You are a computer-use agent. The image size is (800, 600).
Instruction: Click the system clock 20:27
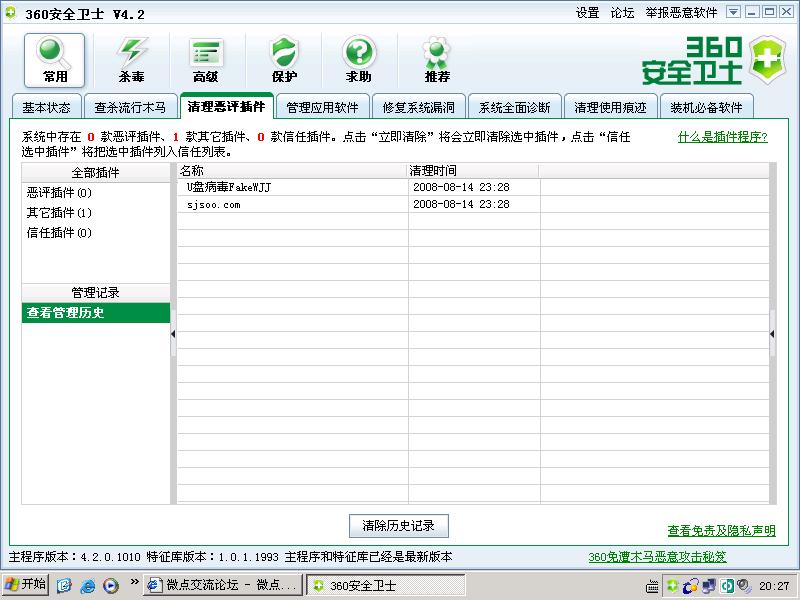click(774, 586)
